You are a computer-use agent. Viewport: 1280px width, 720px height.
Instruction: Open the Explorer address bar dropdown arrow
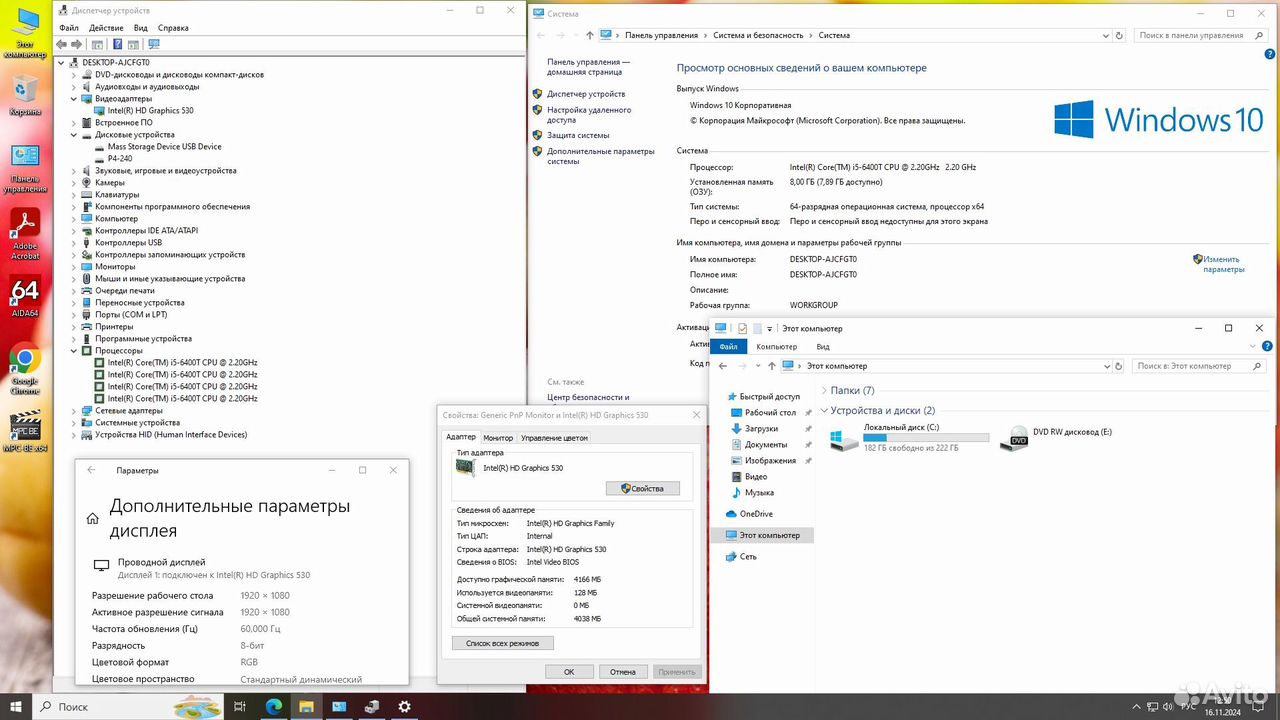coord(1107,366)
